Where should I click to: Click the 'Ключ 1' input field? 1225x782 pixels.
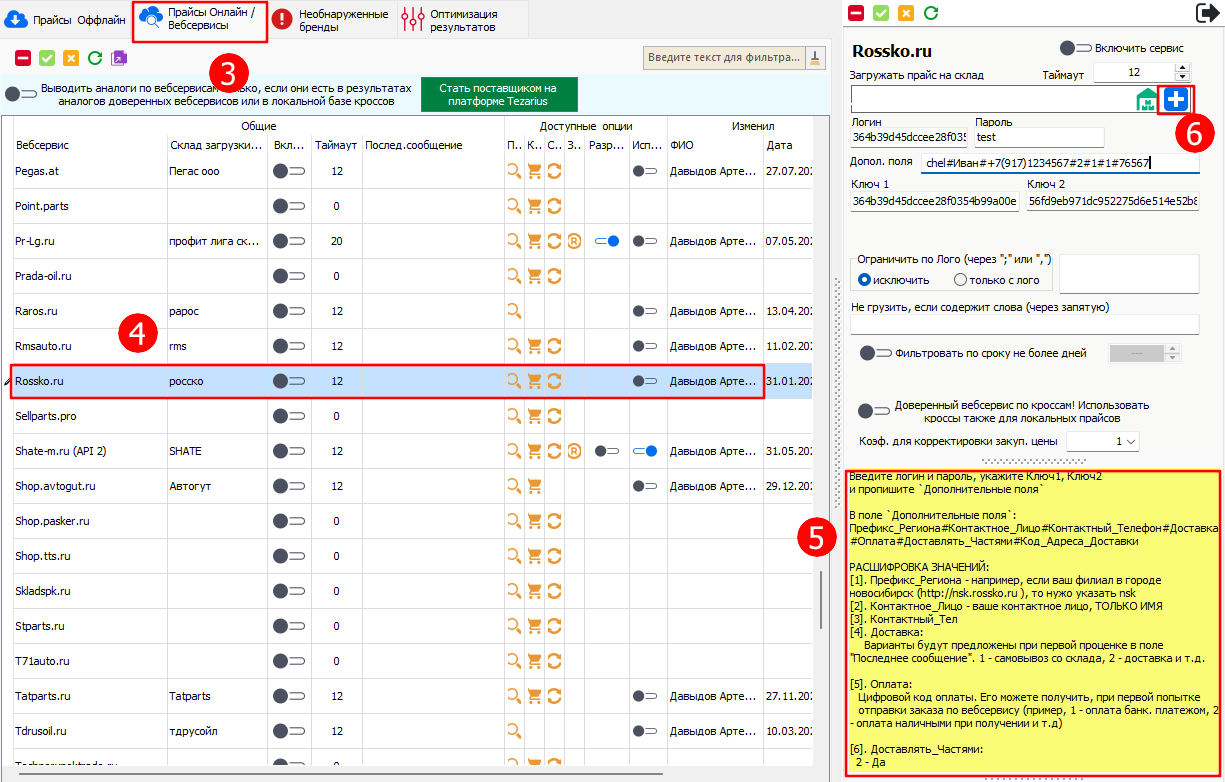[935, 202]
